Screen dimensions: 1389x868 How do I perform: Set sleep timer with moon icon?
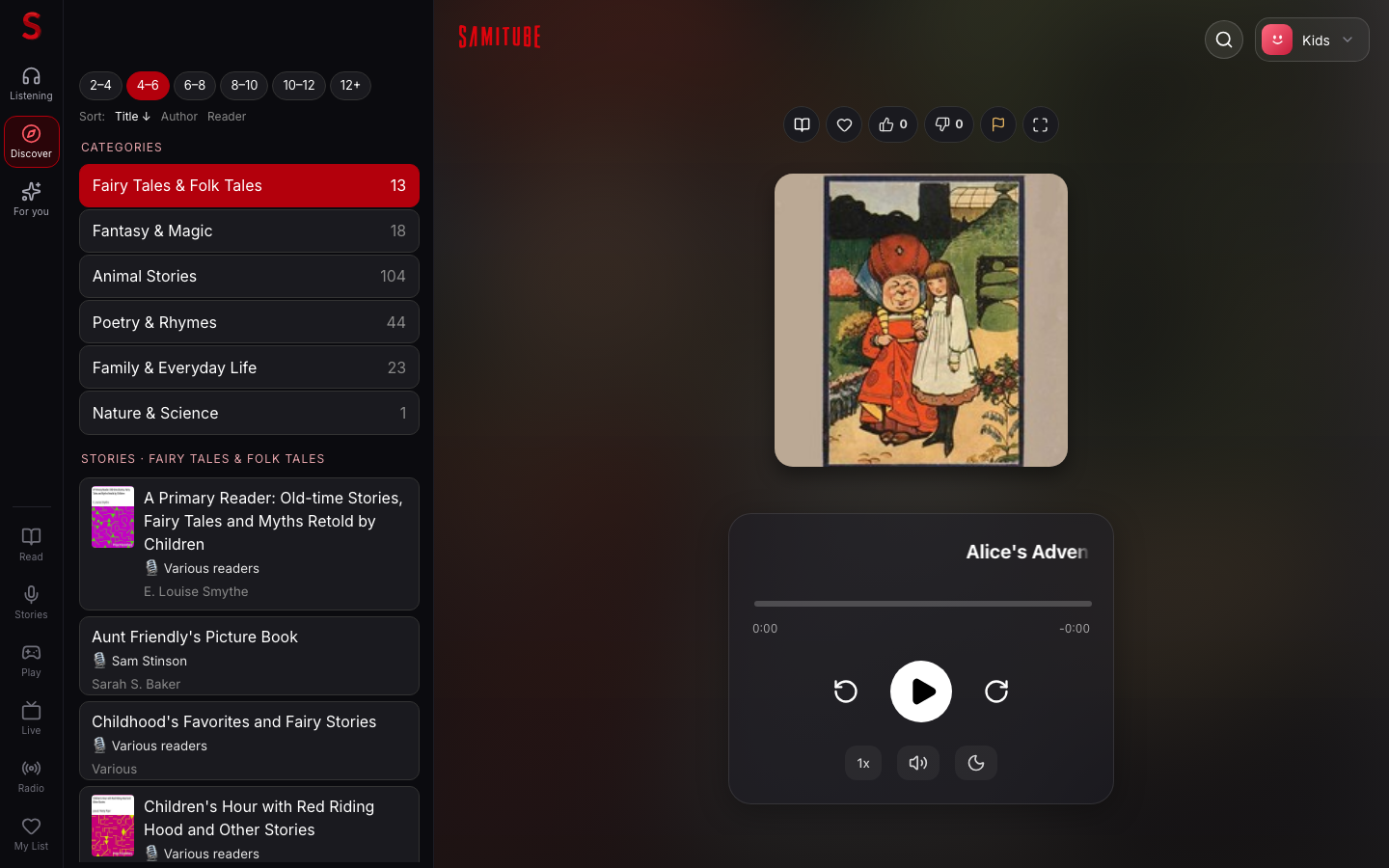click(976, 763)
